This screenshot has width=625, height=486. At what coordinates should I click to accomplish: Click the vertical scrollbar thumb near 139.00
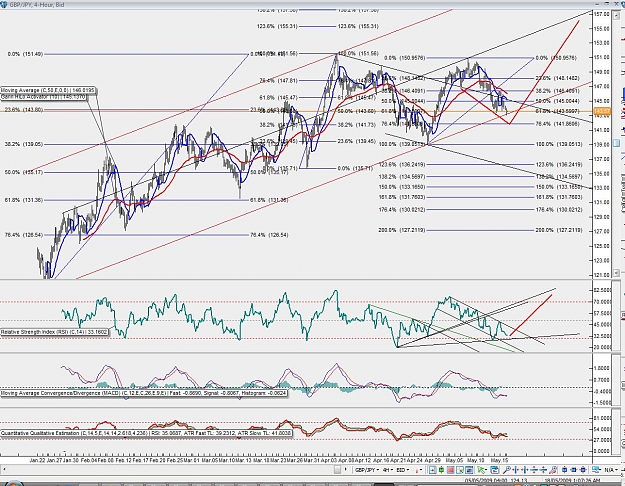tap(616, 143)
